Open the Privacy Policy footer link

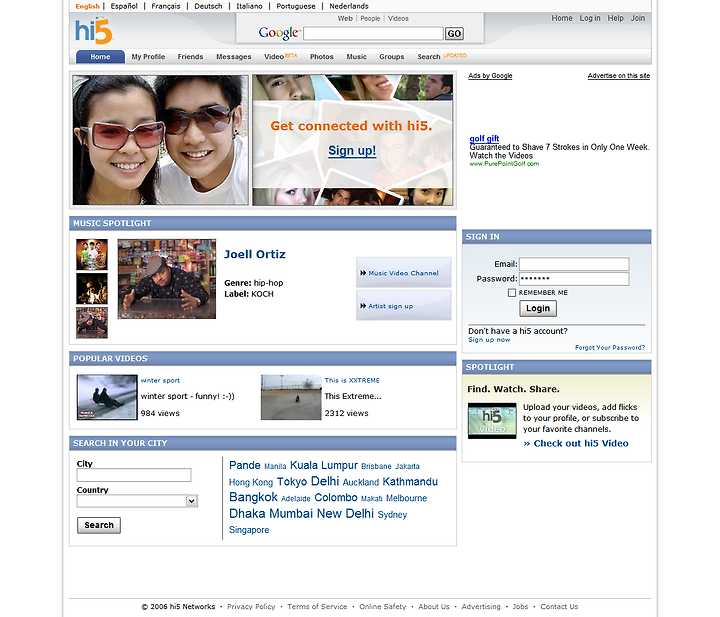pos(251,606)
